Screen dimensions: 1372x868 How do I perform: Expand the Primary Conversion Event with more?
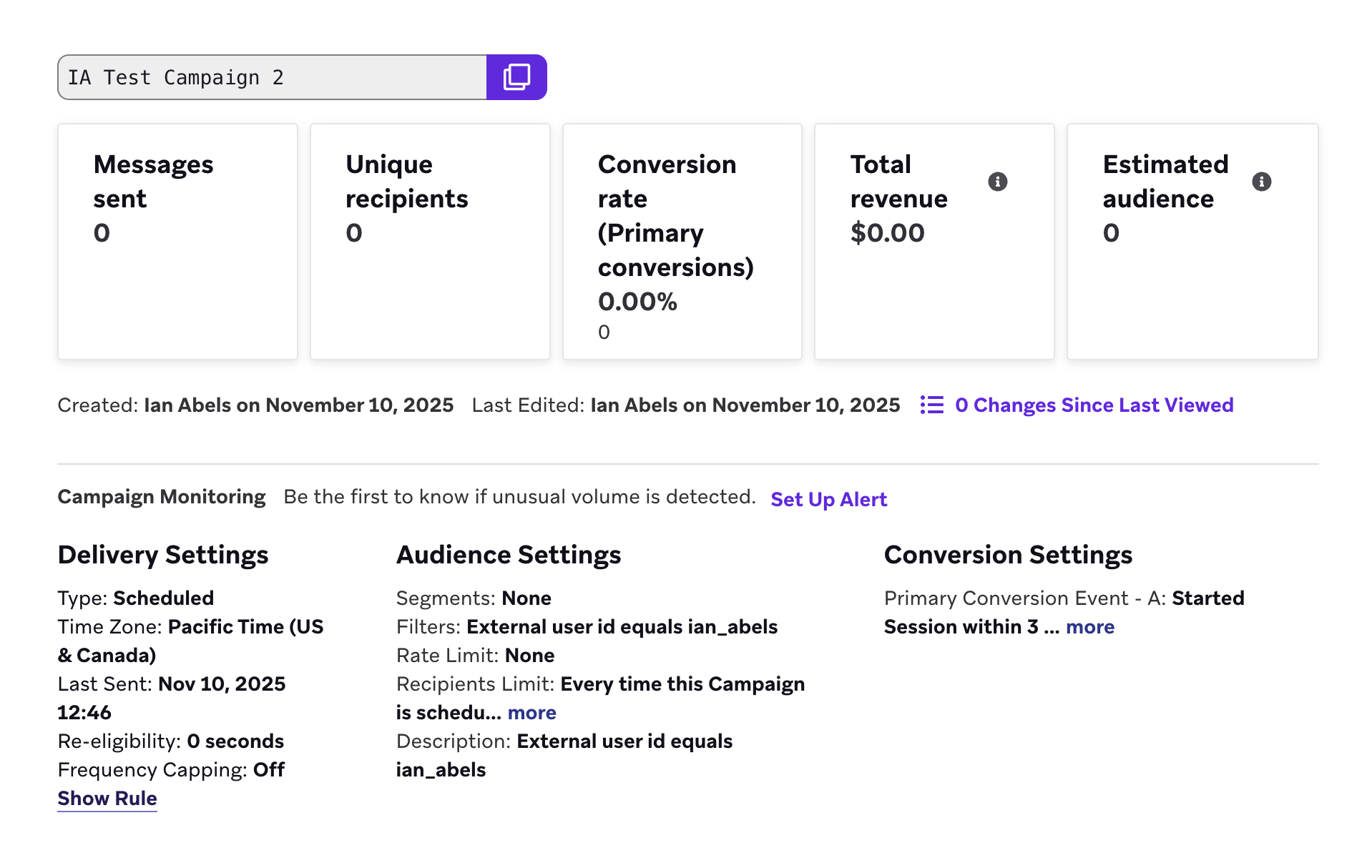pos(1089,627)
